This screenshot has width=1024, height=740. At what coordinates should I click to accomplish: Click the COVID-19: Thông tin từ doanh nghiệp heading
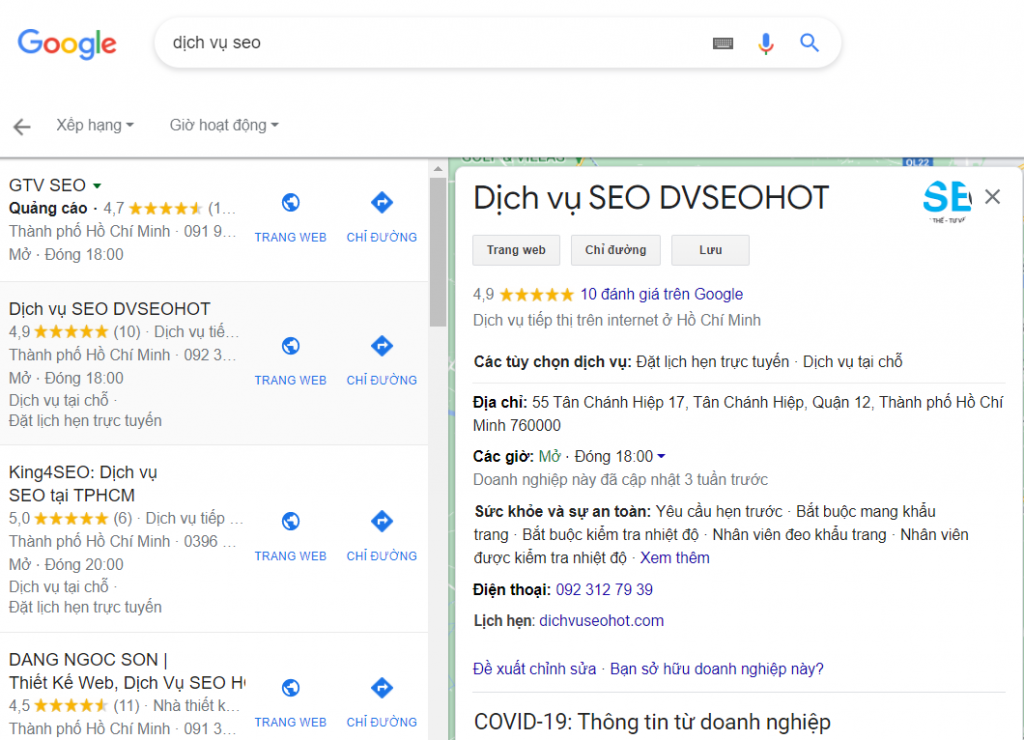point(652,722)
